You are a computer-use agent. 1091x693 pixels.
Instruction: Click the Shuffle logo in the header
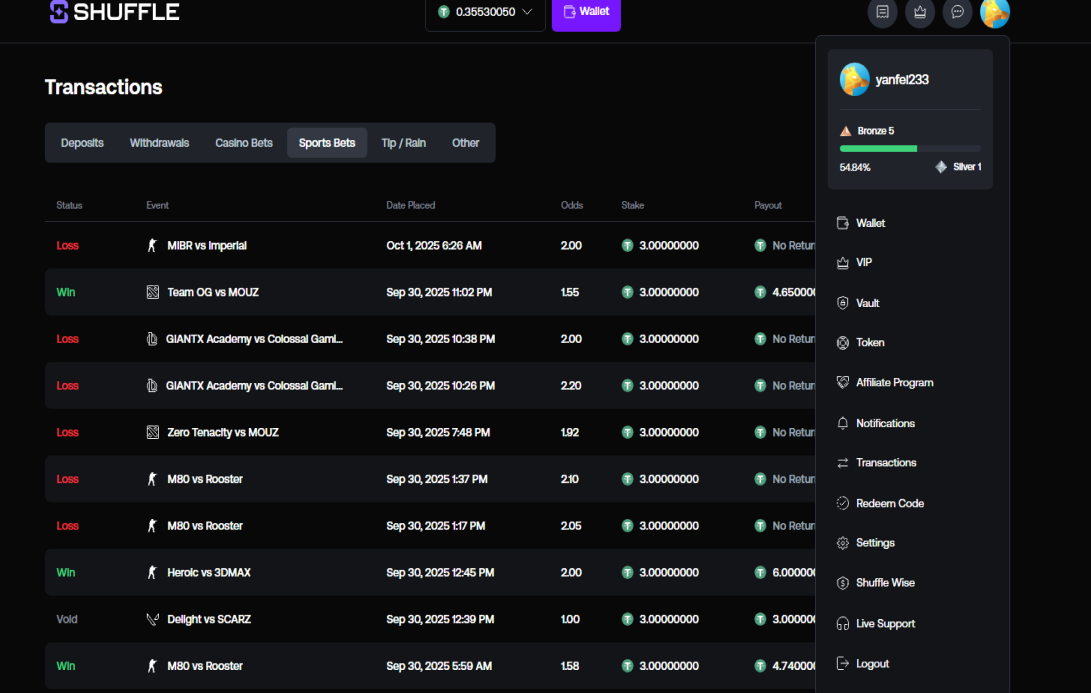pyautogui.click(x=114, y=12)
